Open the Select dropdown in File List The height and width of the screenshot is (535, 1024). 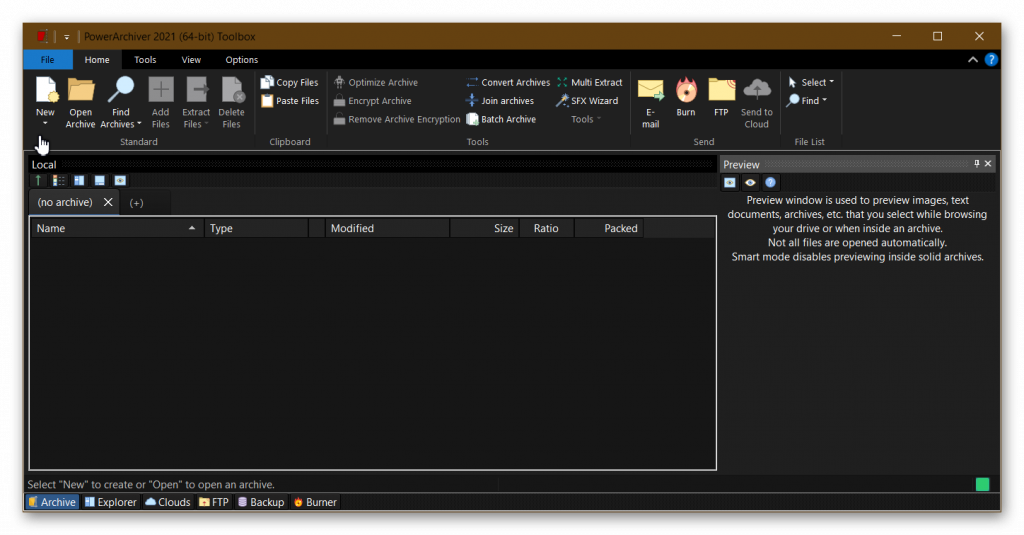pos(811,83)
